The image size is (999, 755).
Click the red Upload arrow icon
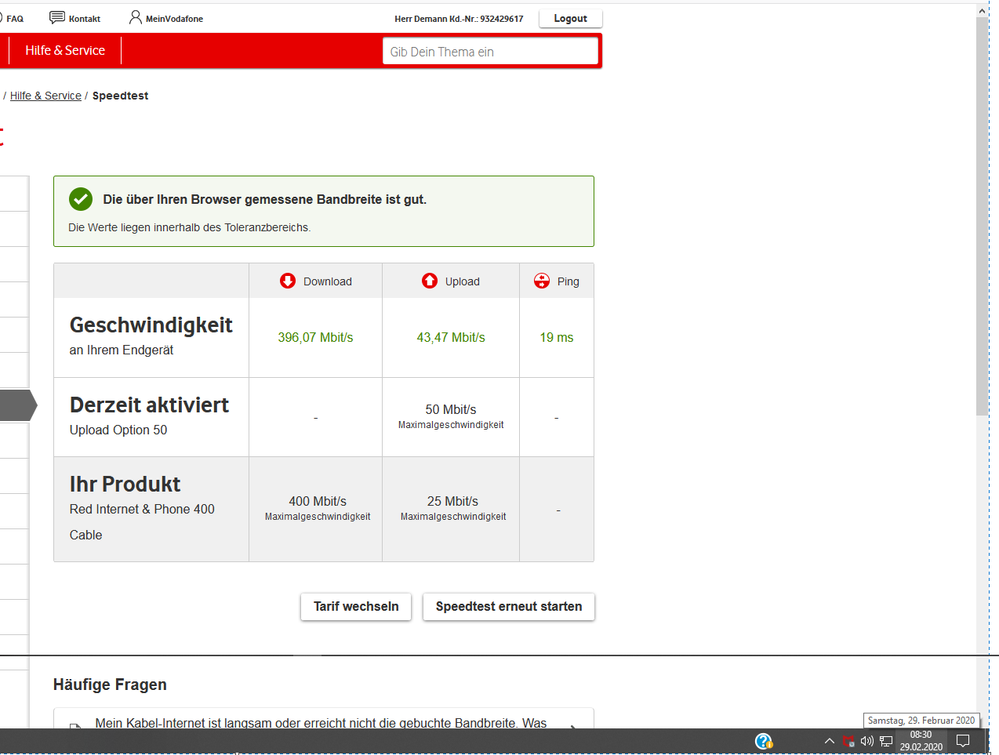coord(429,281)
